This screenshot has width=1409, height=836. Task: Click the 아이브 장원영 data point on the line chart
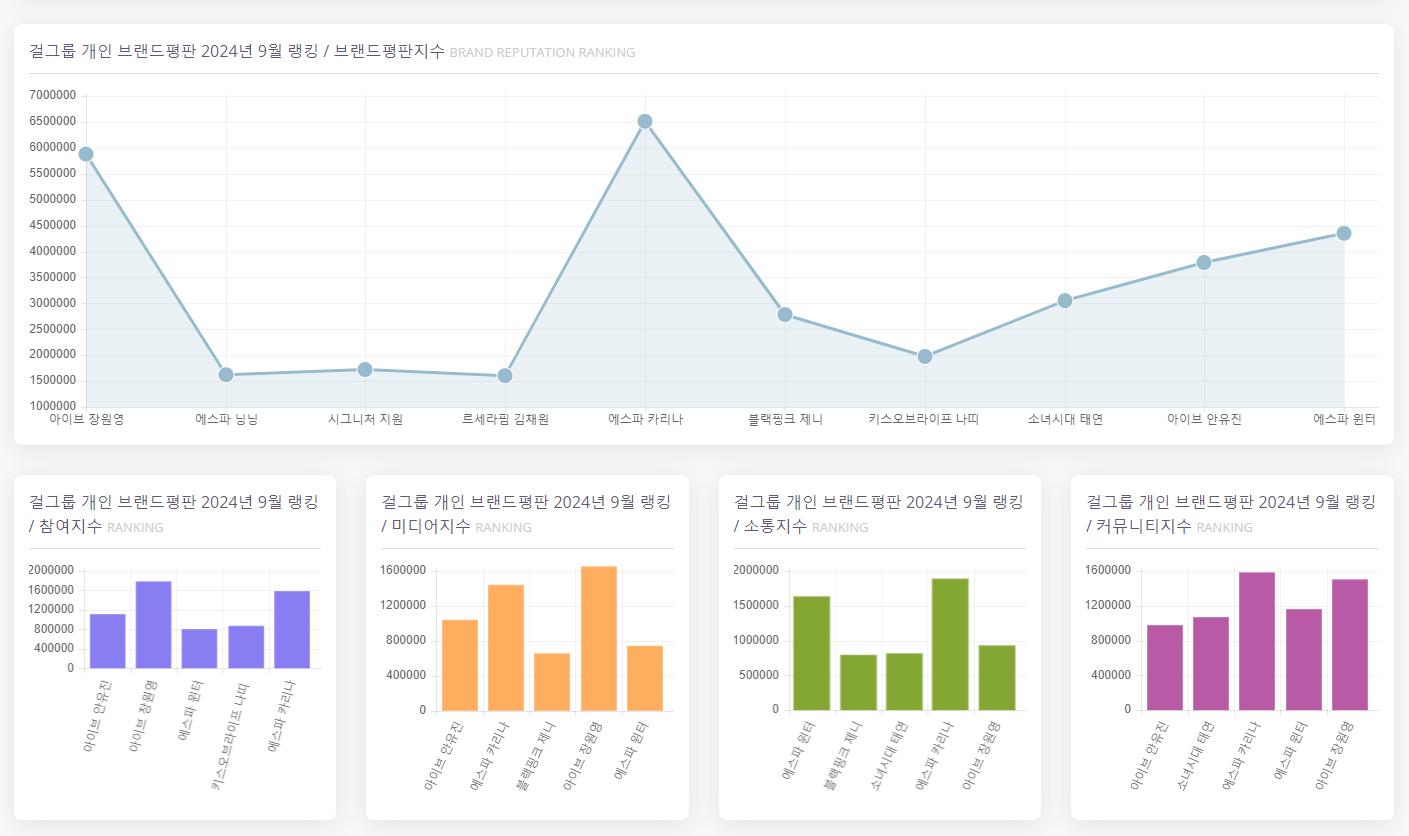(86, 154)
